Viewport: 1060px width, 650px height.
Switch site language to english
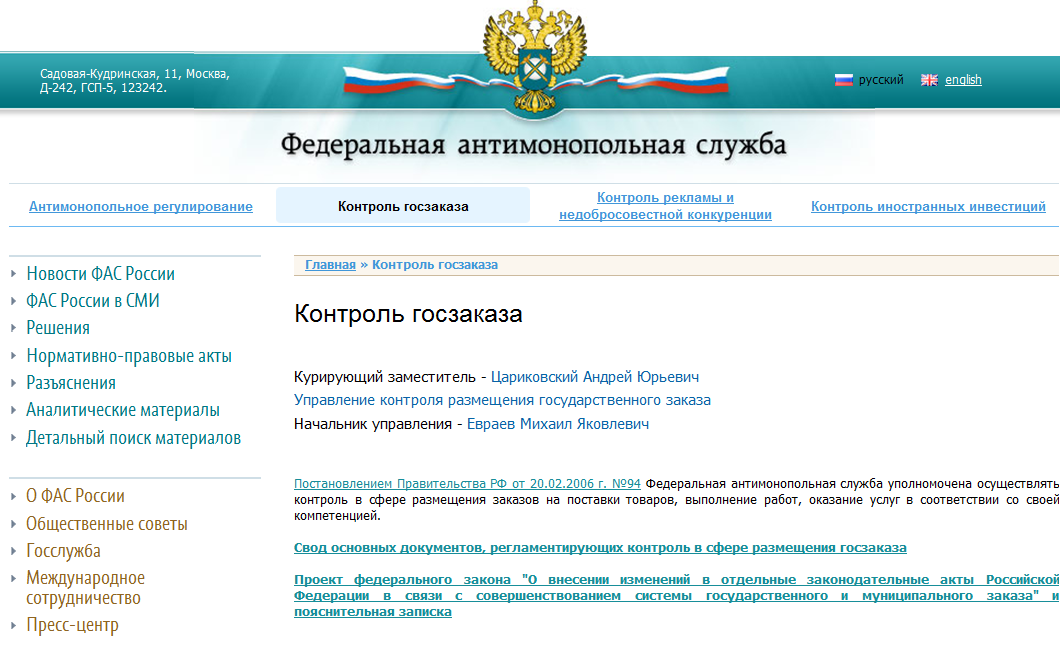click(963, 80)
